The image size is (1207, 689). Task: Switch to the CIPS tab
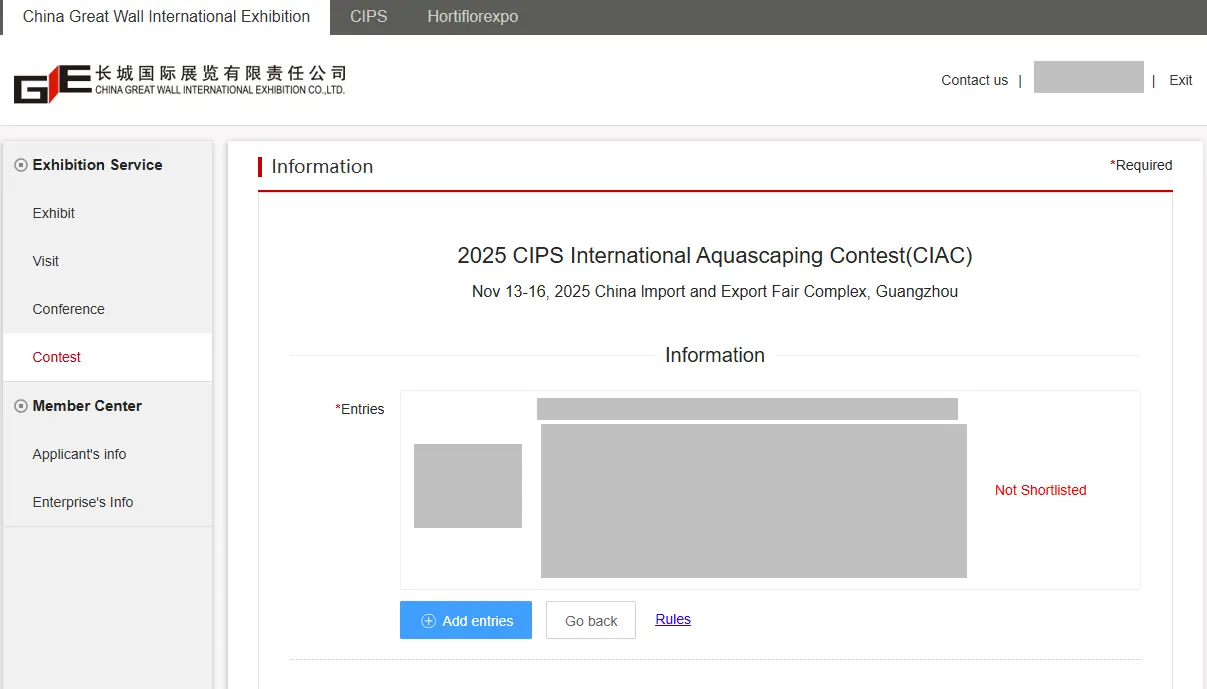[x=368, y=17]
